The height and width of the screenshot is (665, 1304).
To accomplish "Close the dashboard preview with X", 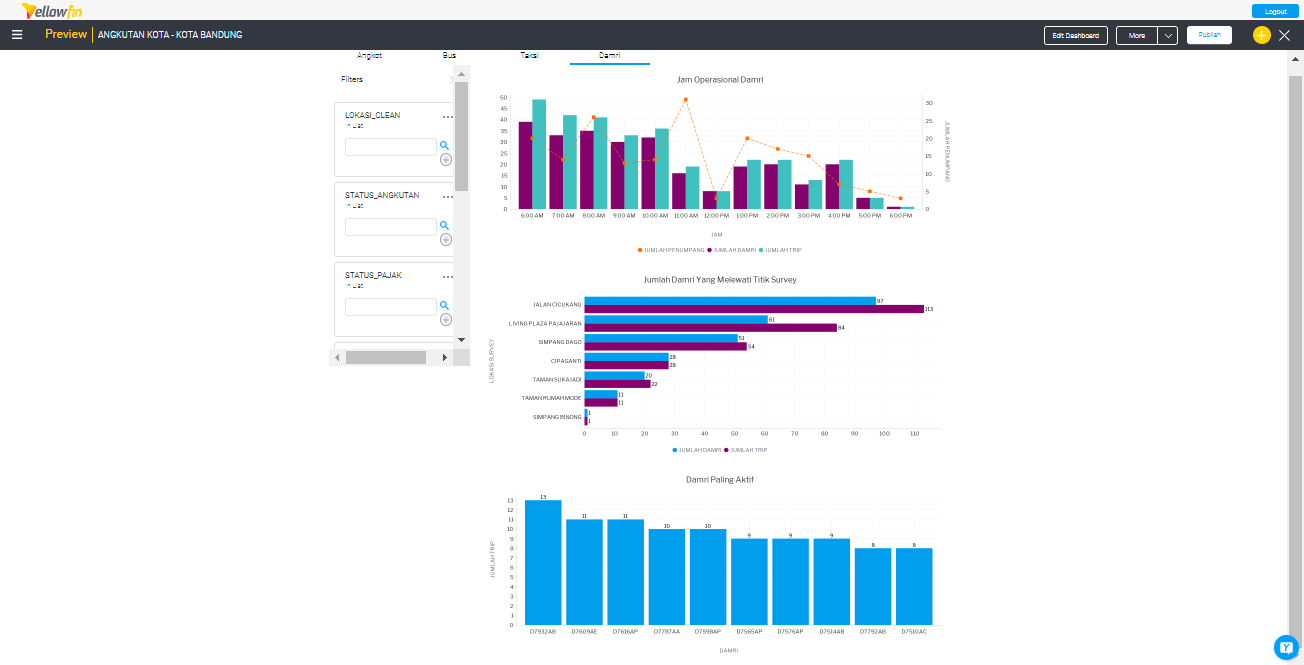I will coord(1285,35).
